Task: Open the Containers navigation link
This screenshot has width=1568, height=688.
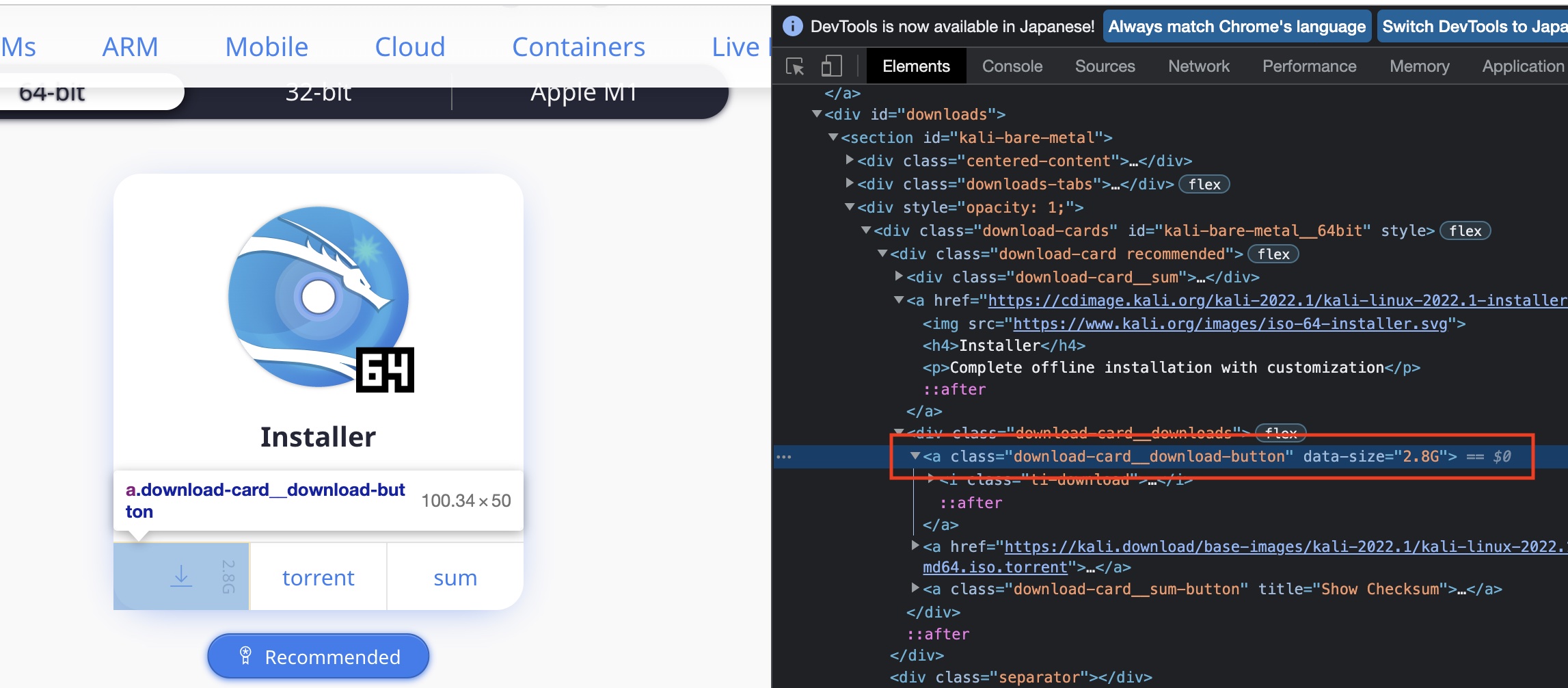Action: (x=578, y=47)
